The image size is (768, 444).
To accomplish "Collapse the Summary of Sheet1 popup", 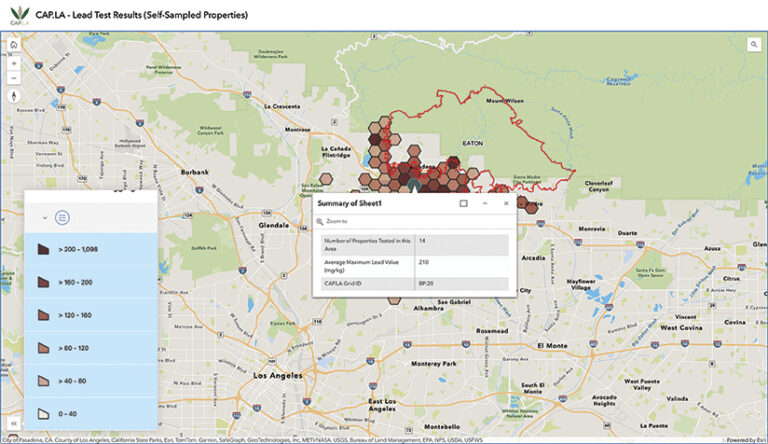I will (485, 203).
